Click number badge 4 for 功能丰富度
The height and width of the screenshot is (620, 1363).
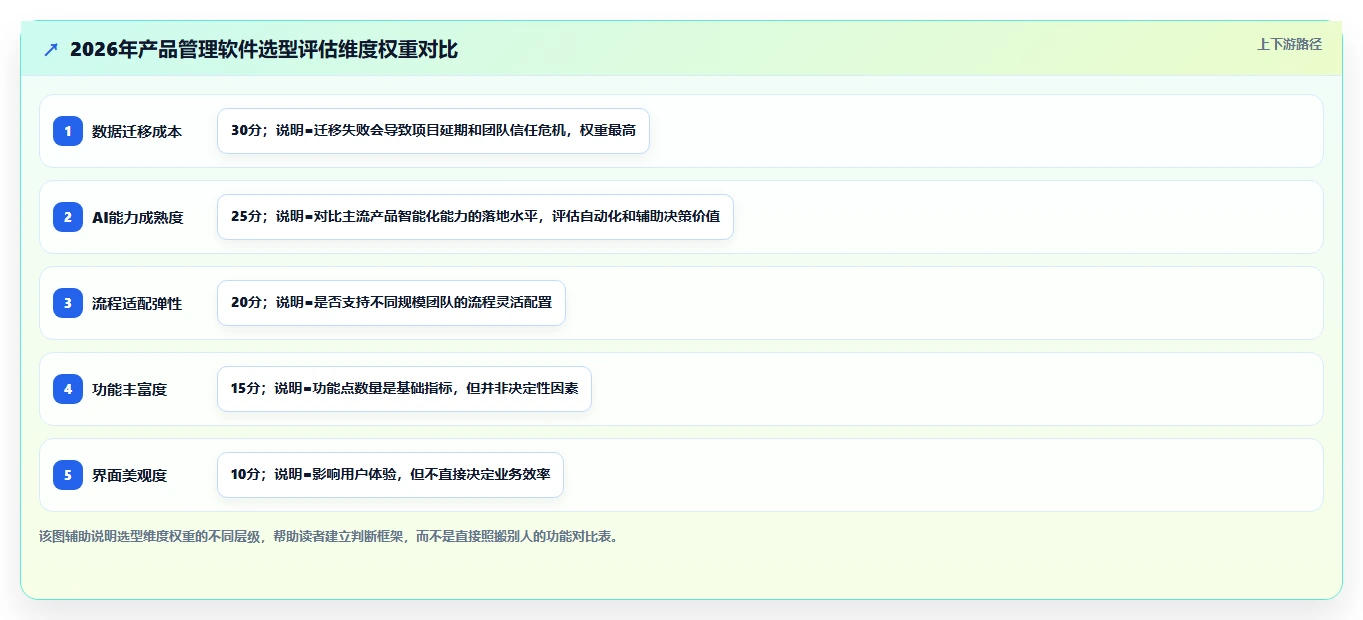68,389
